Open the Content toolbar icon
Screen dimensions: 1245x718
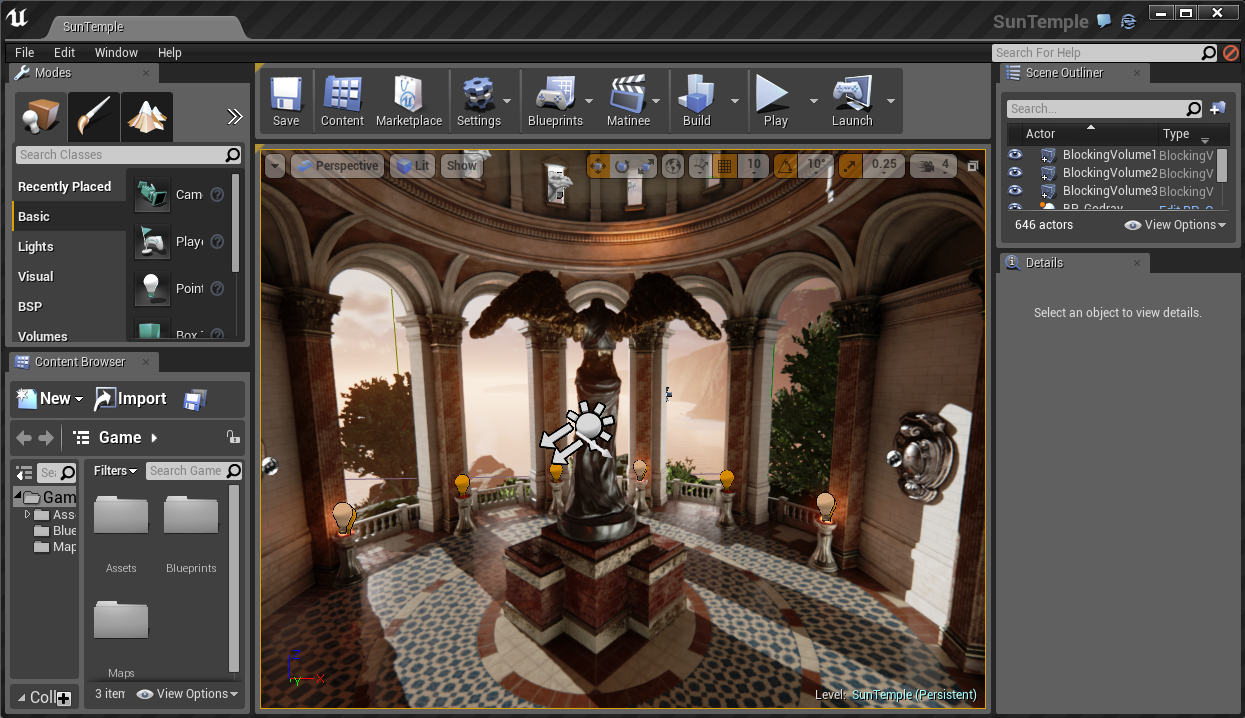click(x=342, y=101)
